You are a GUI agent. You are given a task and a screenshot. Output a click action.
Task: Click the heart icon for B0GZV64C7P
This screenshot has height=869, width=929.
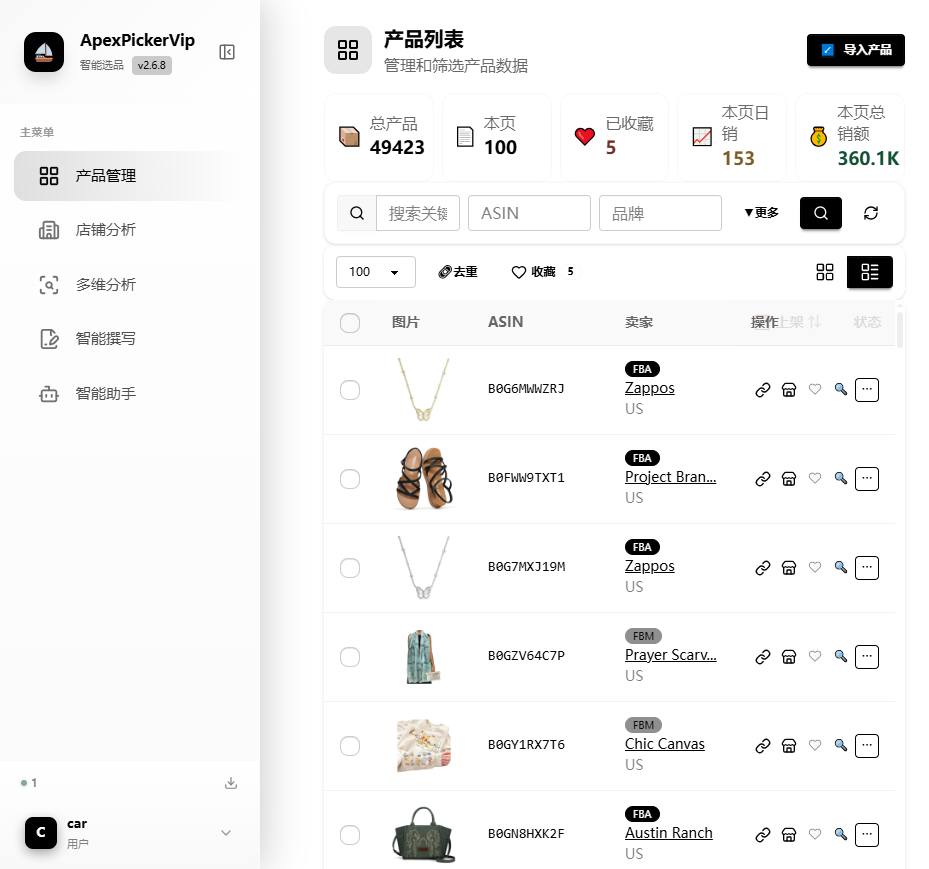[x=815, y=656]
